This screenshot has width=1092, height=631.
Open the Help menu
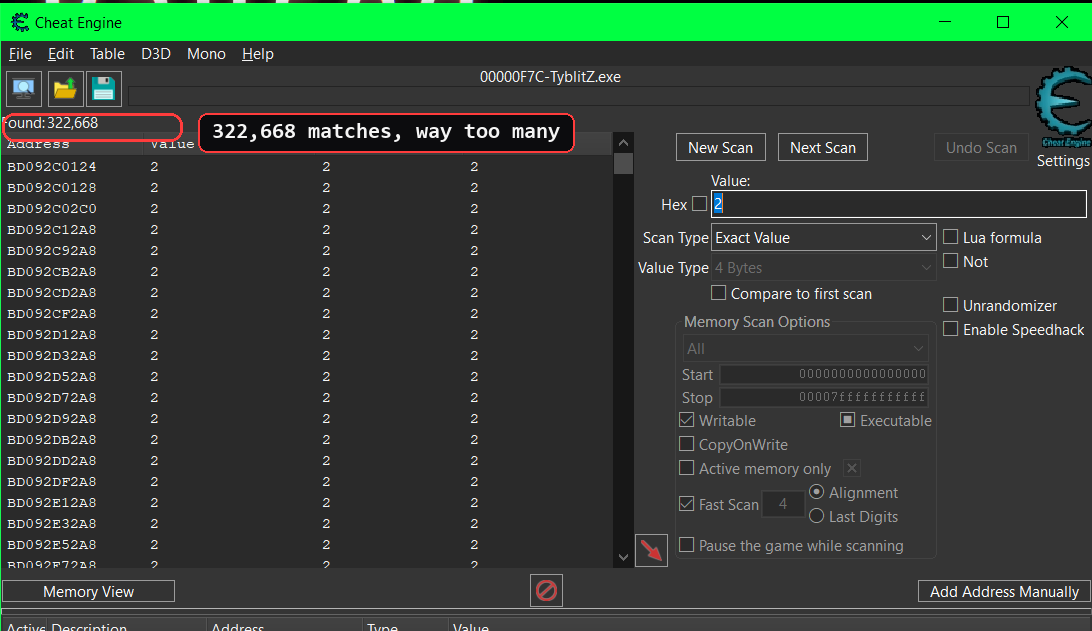258,54
